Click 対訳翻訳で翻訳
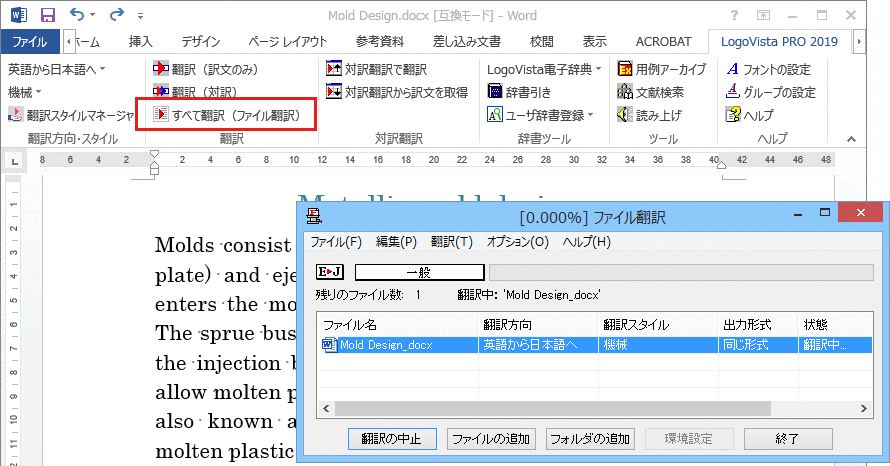Screen dimensions: 890x466 tap(376, 69)
